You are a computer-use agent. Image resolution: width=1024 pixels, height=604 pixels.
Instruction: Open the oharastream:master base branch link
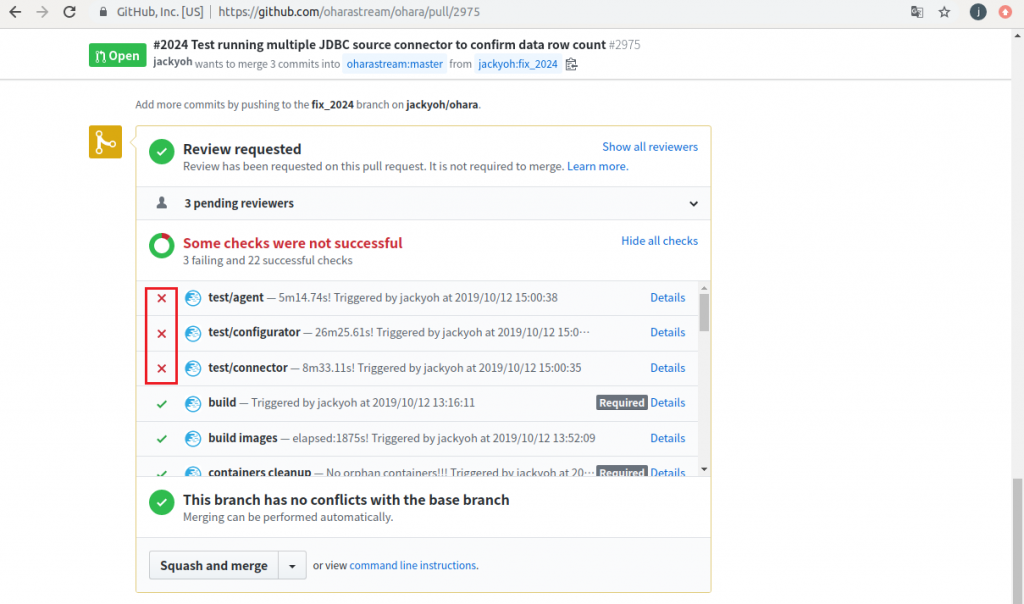coord(393,64)
